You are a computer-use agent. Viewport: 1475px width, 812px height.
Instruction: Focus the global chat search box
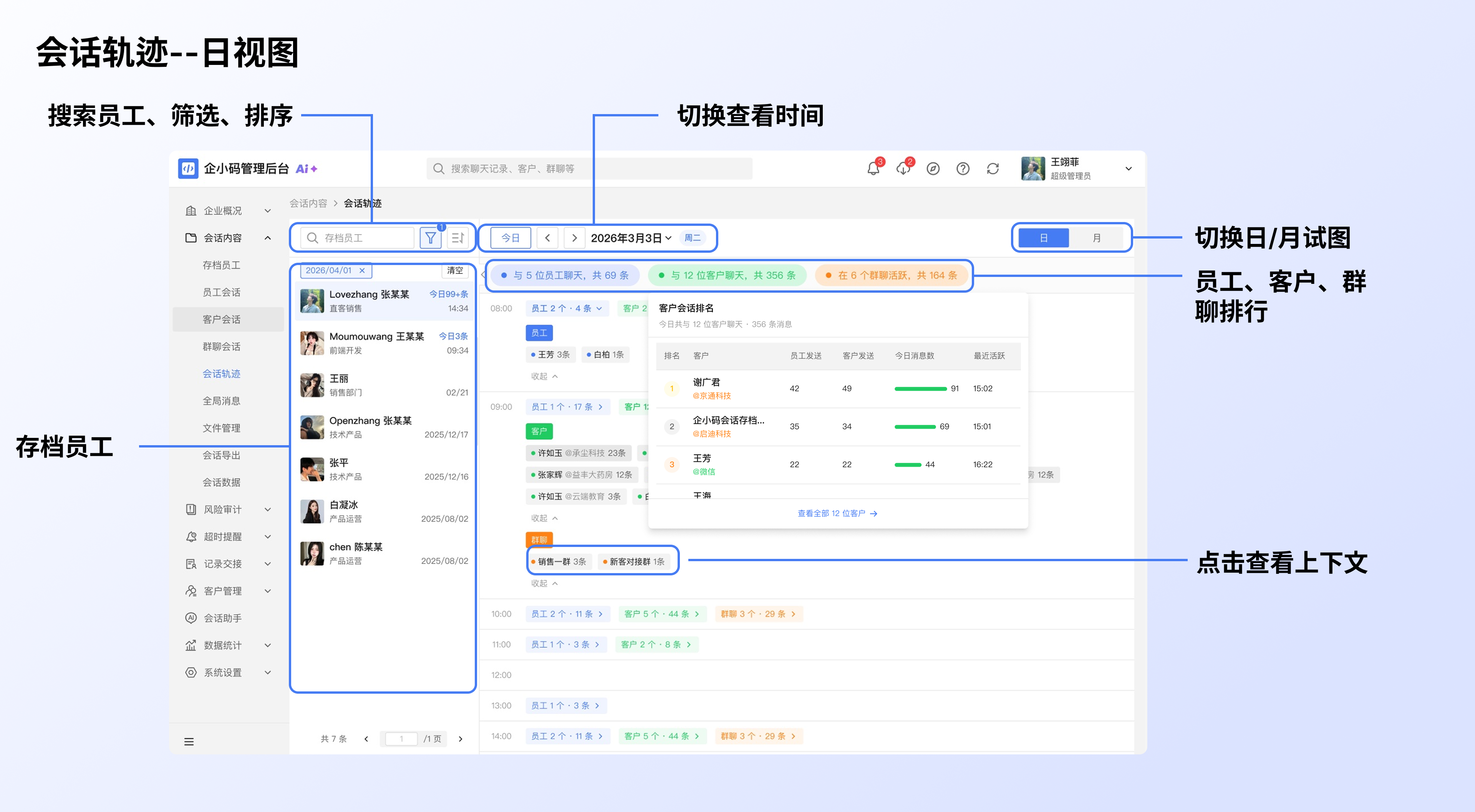click(x=589, y=168)
